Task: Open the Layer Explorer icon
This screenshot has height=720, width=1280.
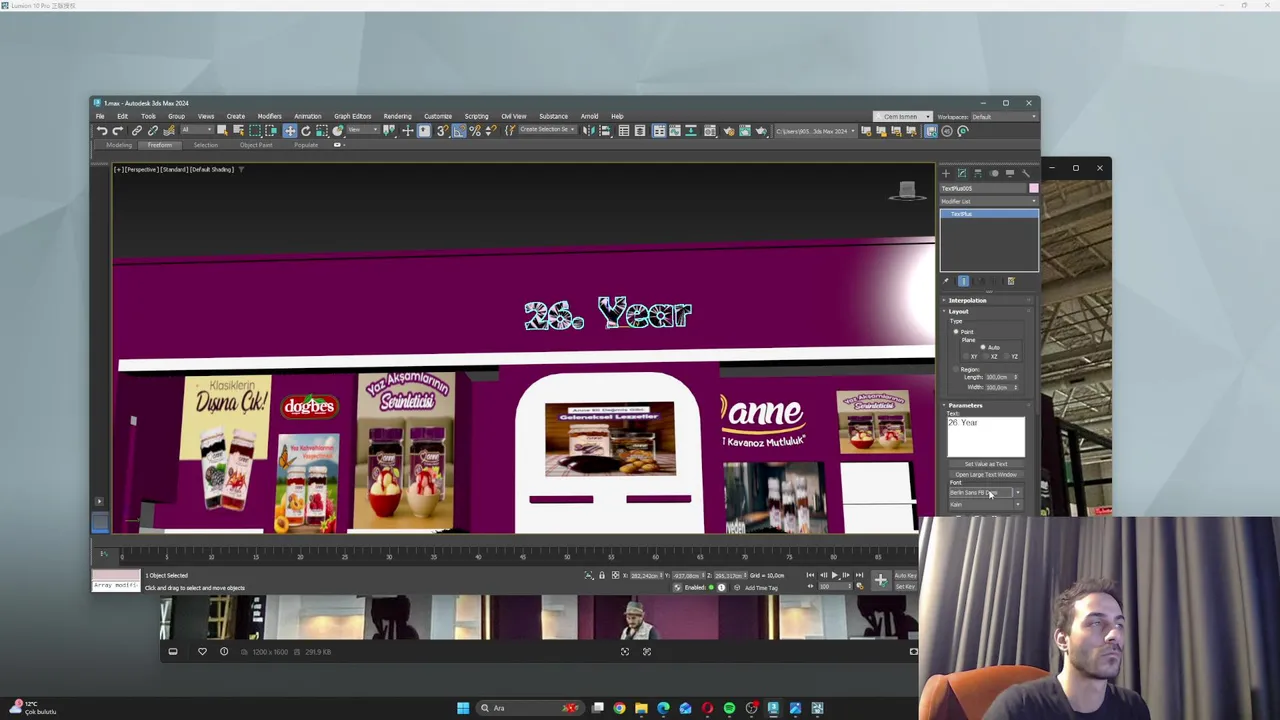Action: tap(640, 131)
